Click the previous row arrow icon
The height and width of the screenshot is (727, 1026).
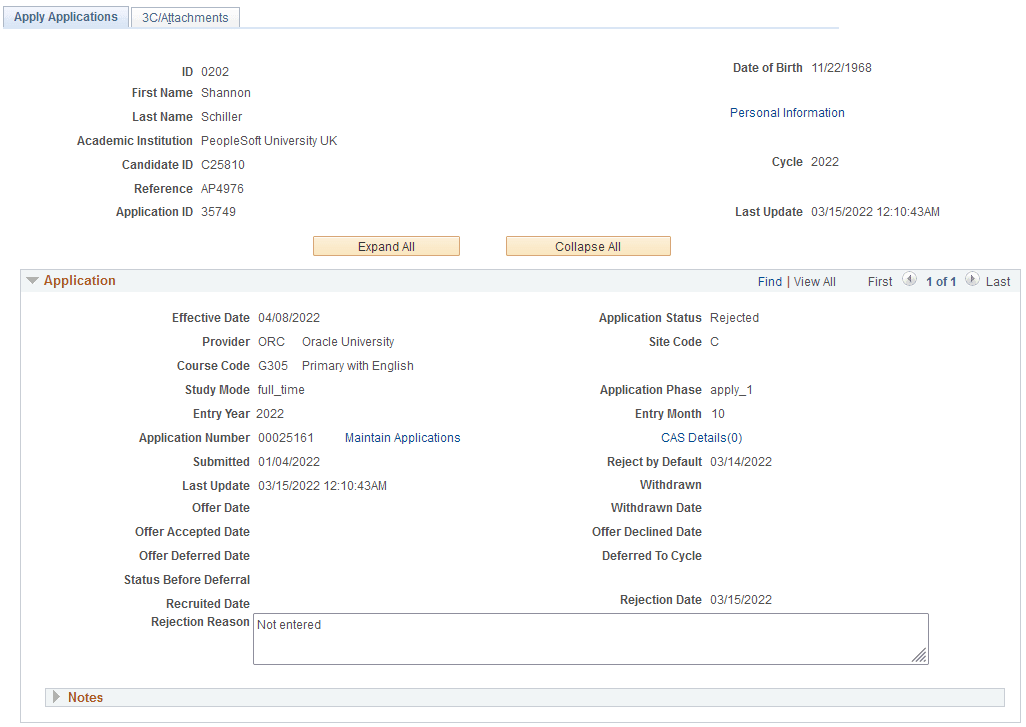pos(909,279)
